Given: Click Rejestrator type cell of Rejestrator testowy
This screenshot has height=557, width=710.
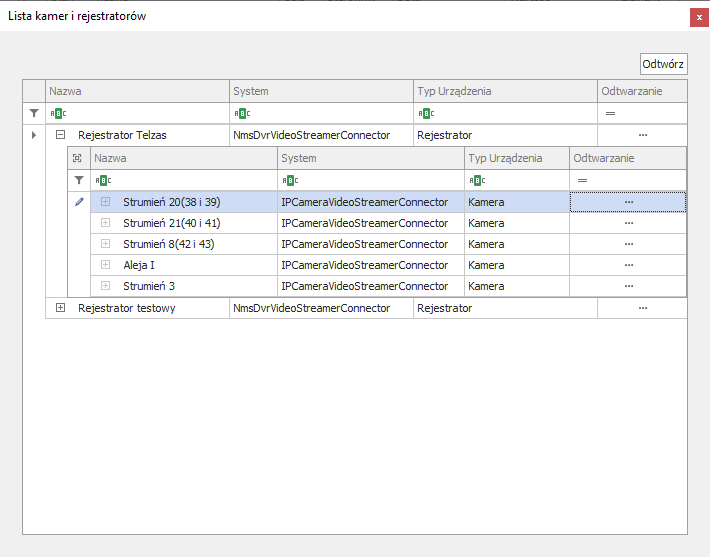Looking at the screenshot, I should click(x=505, y=308).
